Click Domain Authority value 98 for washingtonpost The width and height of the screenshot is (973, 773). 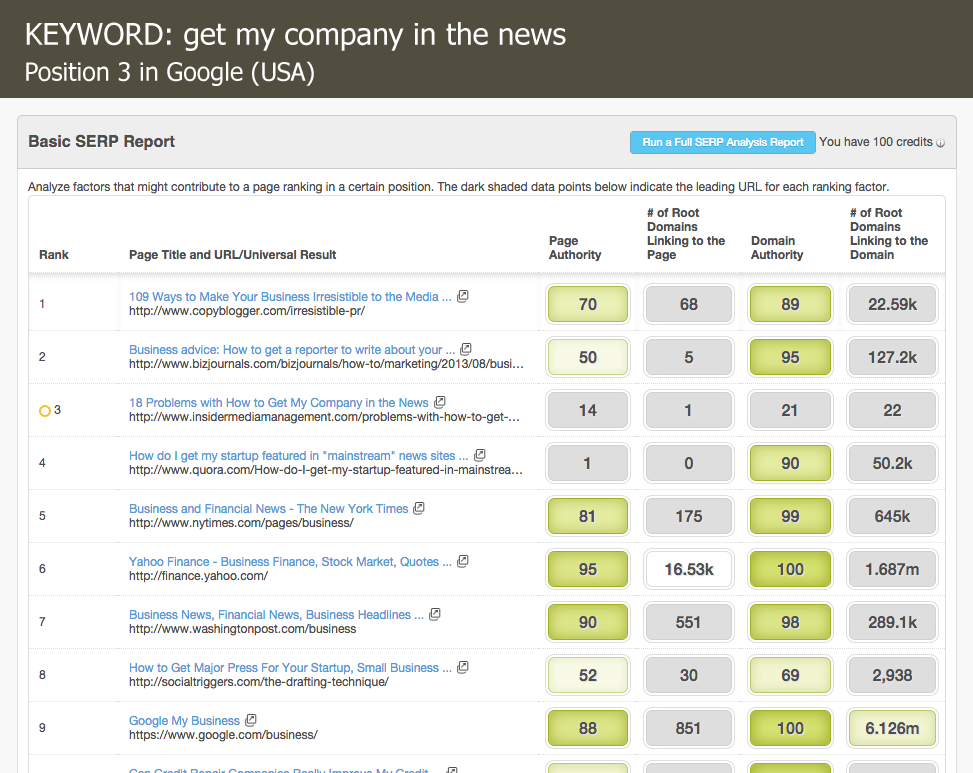point(790,622)
